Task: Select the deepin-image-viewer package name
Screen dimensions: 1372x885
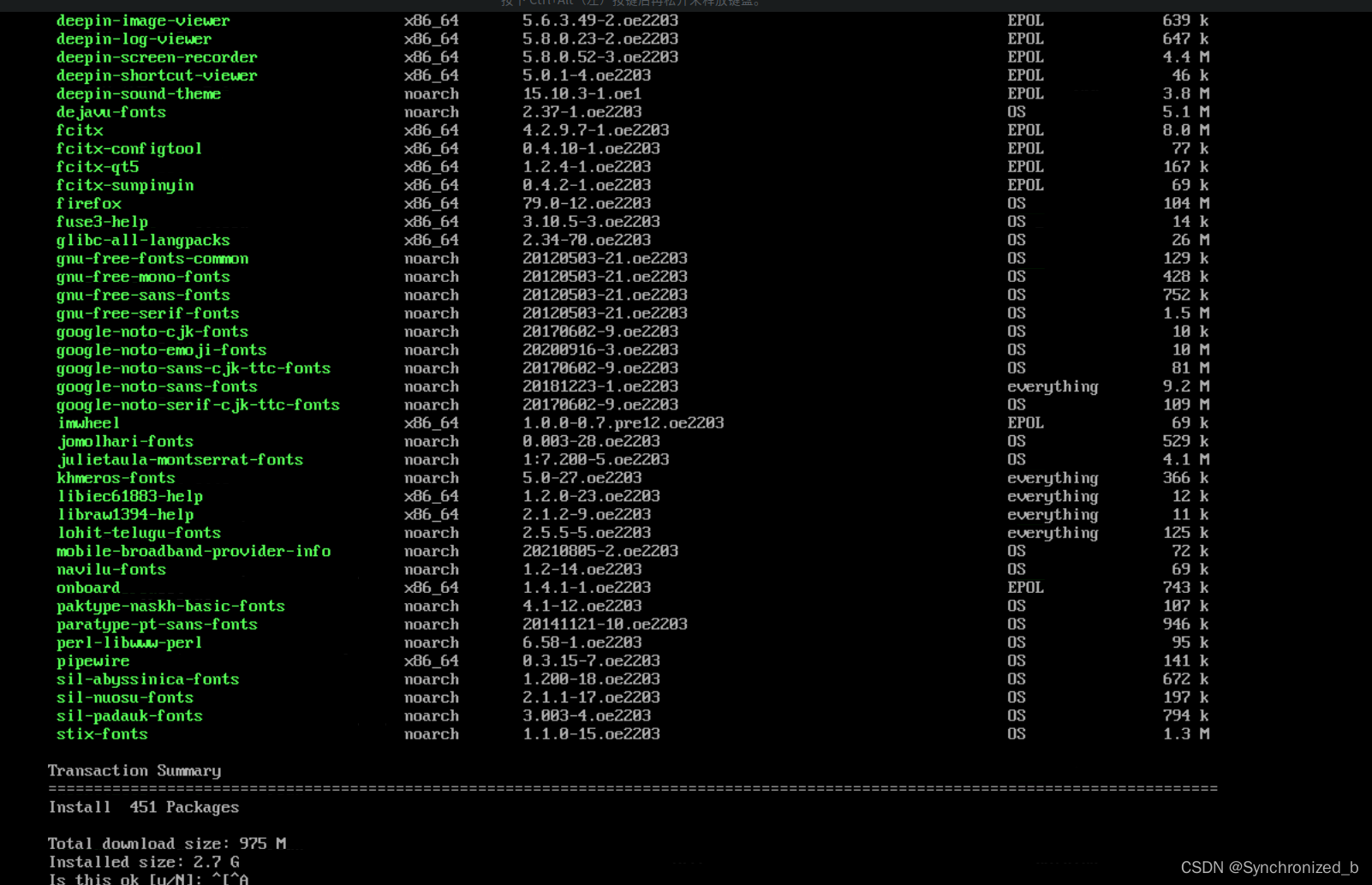Action: 143,21
